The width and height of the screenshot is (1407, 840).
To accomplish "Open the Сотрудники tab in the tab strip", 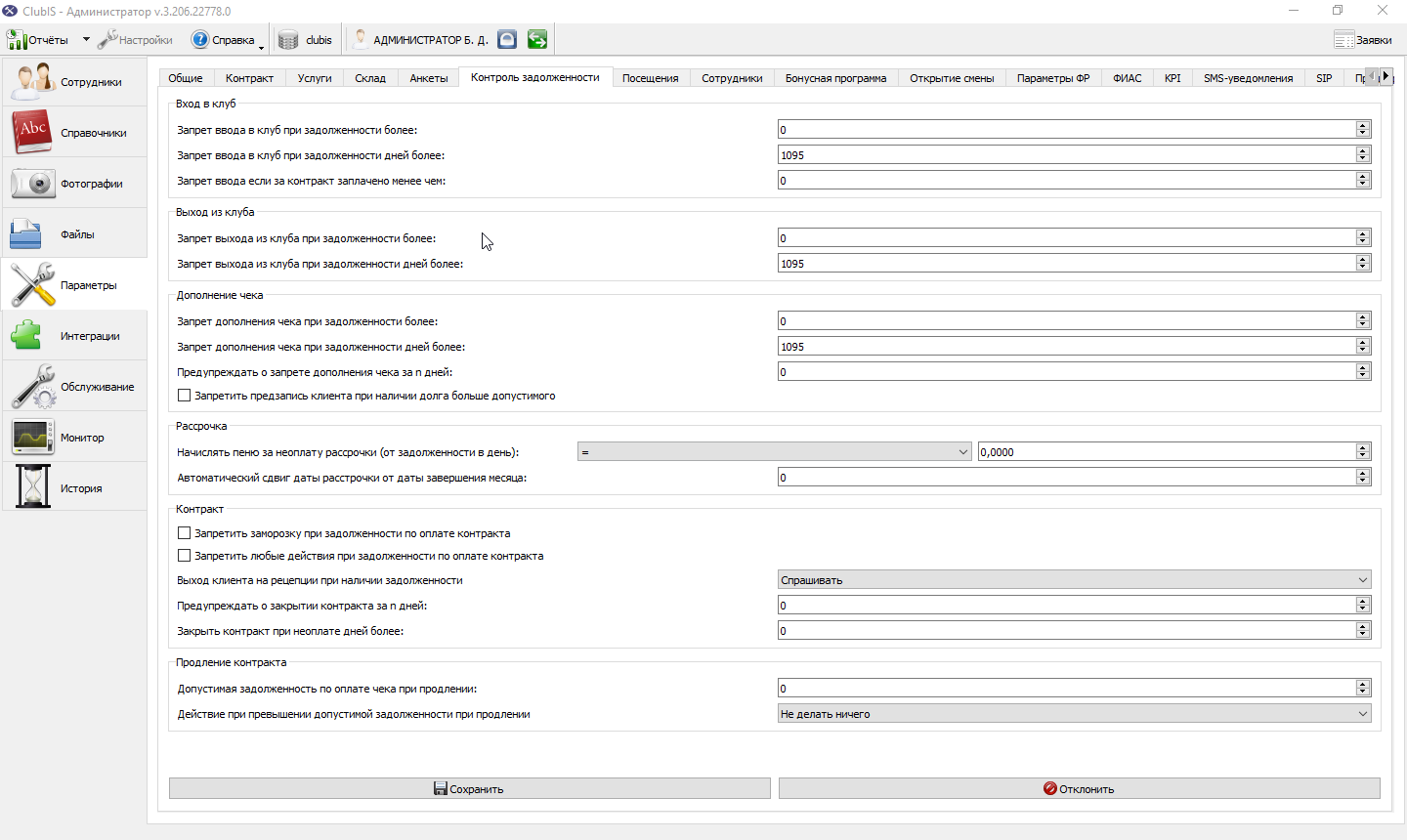I will pos(732,78).
